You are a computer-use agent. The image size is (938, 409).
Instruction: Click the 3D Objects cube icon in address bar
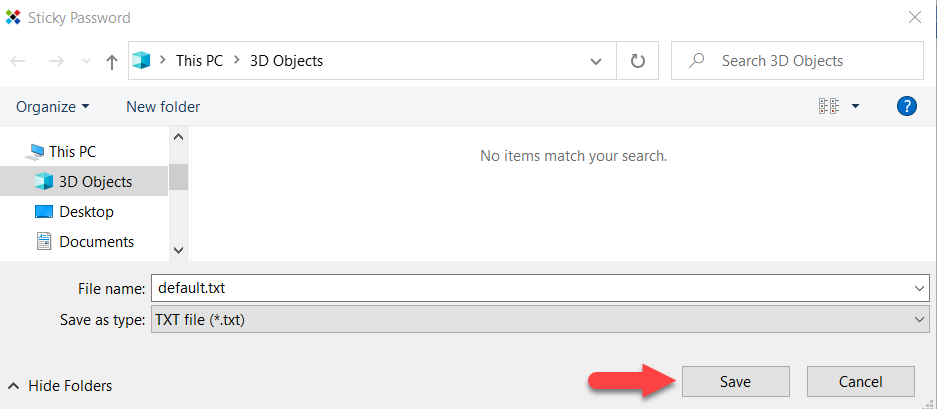click(142, 60)
